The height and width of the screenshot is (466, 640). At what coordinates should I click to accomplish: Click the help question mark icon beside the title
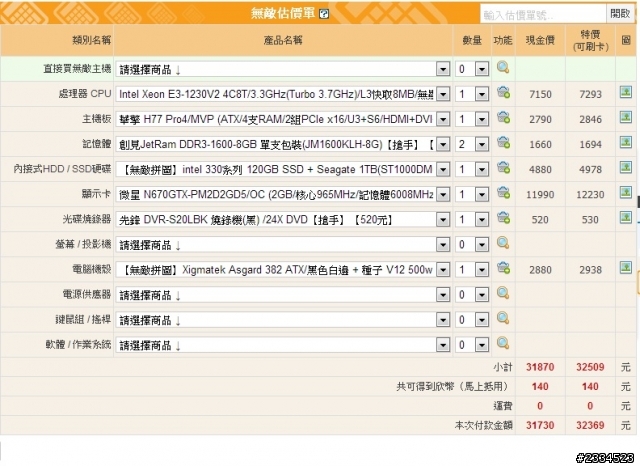click(x=324, y=14)
